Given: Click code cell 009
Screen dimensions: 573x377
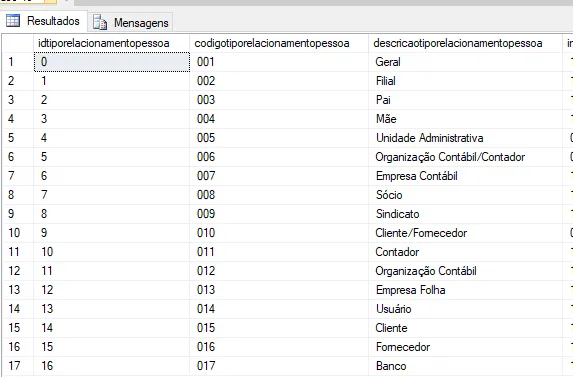Looking at the screenshot, I should (279, 214).
